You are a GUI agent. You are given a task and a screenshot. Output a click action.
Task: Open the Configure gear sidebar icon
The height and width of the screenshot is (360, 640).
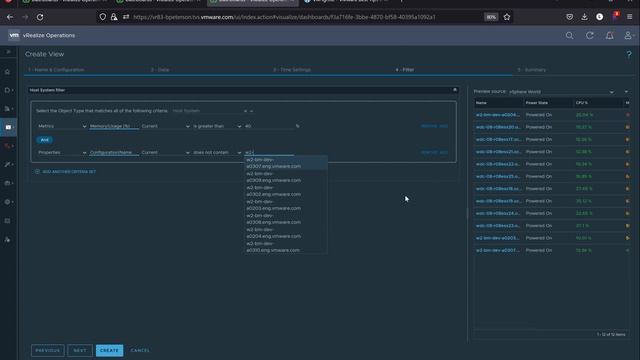7,202
